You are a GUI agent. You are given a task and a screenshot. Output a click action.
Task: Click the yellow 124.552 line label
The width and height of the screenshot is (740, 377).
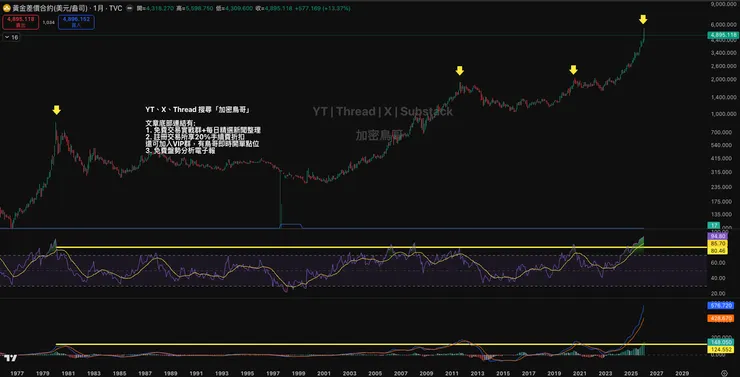coord(720,349)
